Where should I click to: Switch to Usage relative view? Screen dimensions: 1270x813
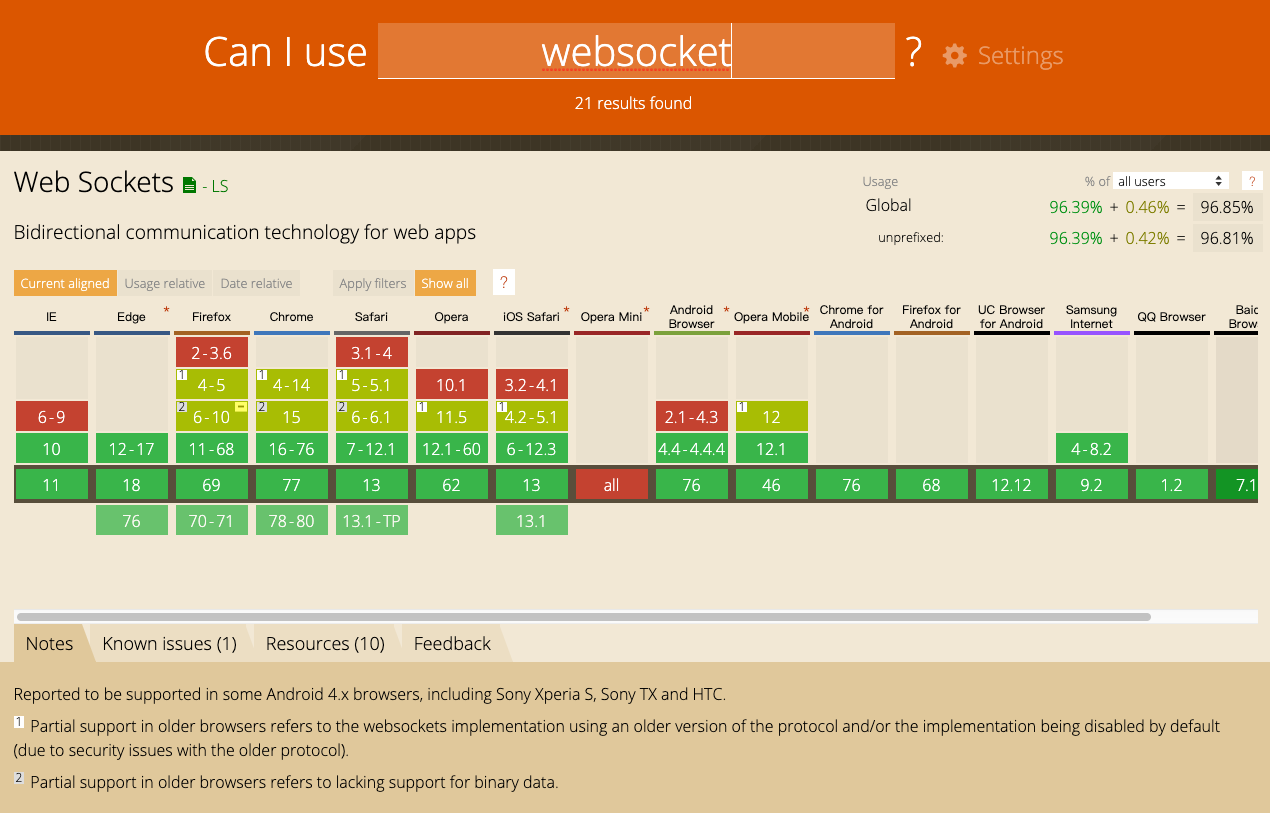pos(164,283)
